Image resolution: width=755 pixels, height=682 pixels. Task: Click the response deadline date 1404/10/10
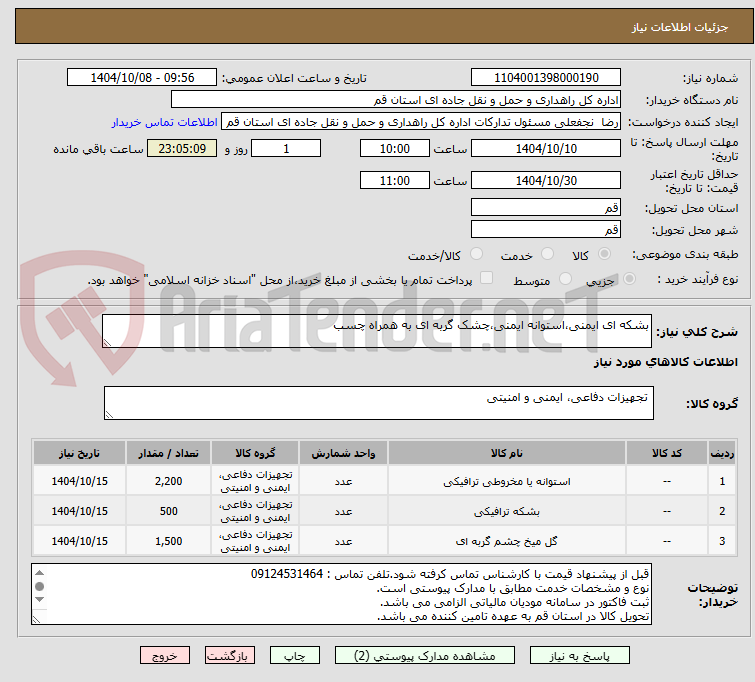(x=546, y=148)
